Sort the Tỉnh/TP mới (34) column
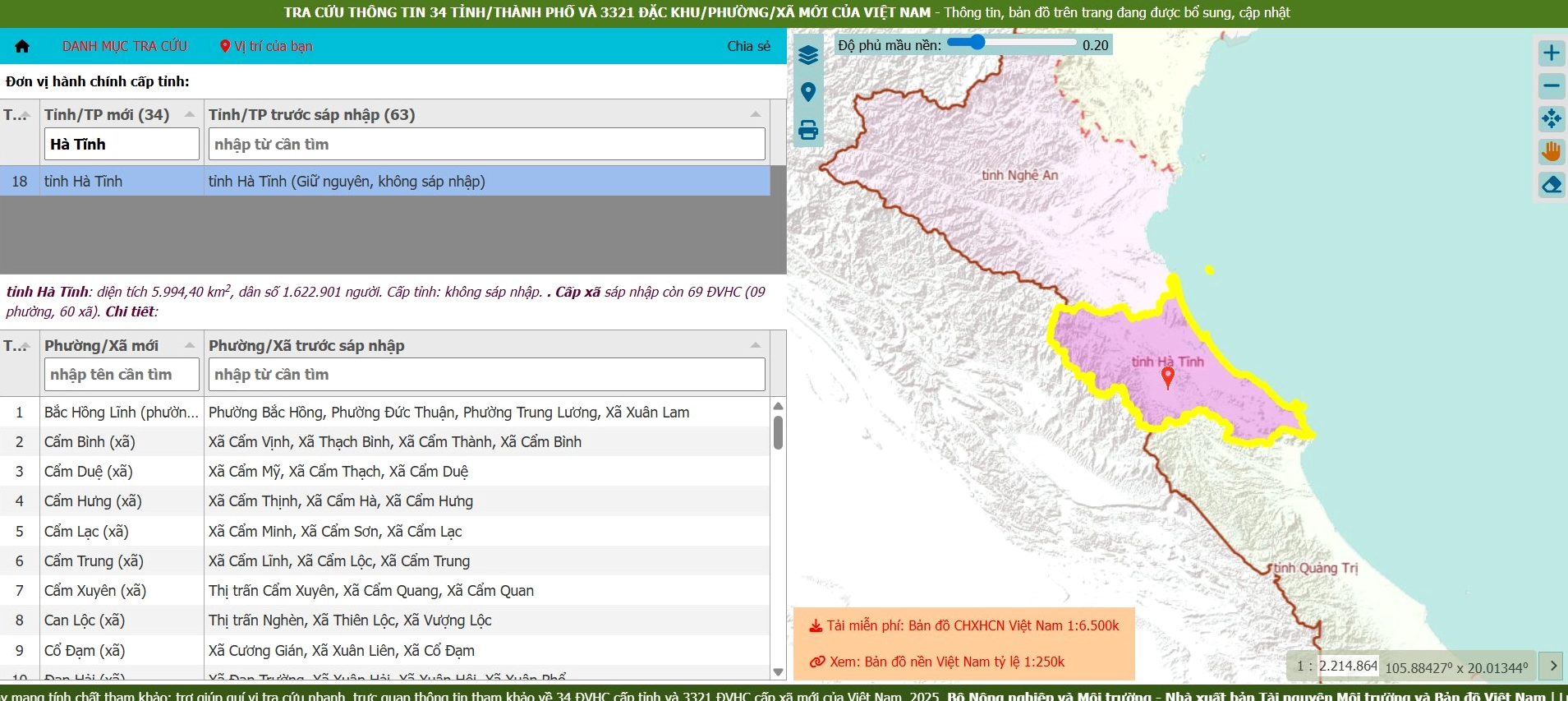Viewport: 1568px width, 701px height. click(x=190, y=114)
